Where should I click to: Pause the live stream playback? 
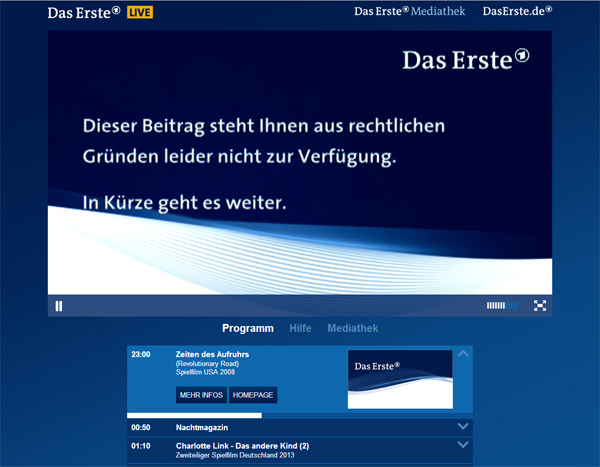pos(59,306)
